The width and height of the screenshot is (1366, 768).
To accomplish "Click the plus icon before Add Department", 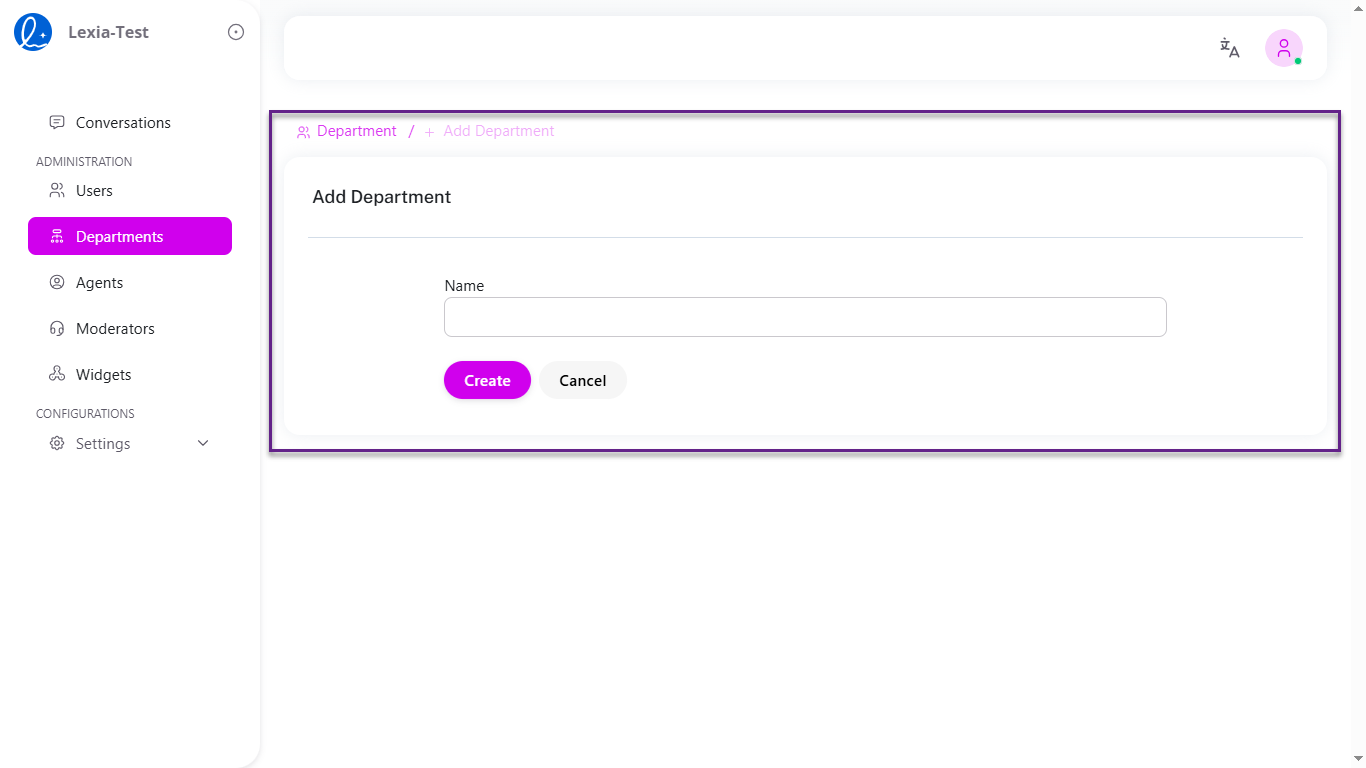I will point(428,131).
